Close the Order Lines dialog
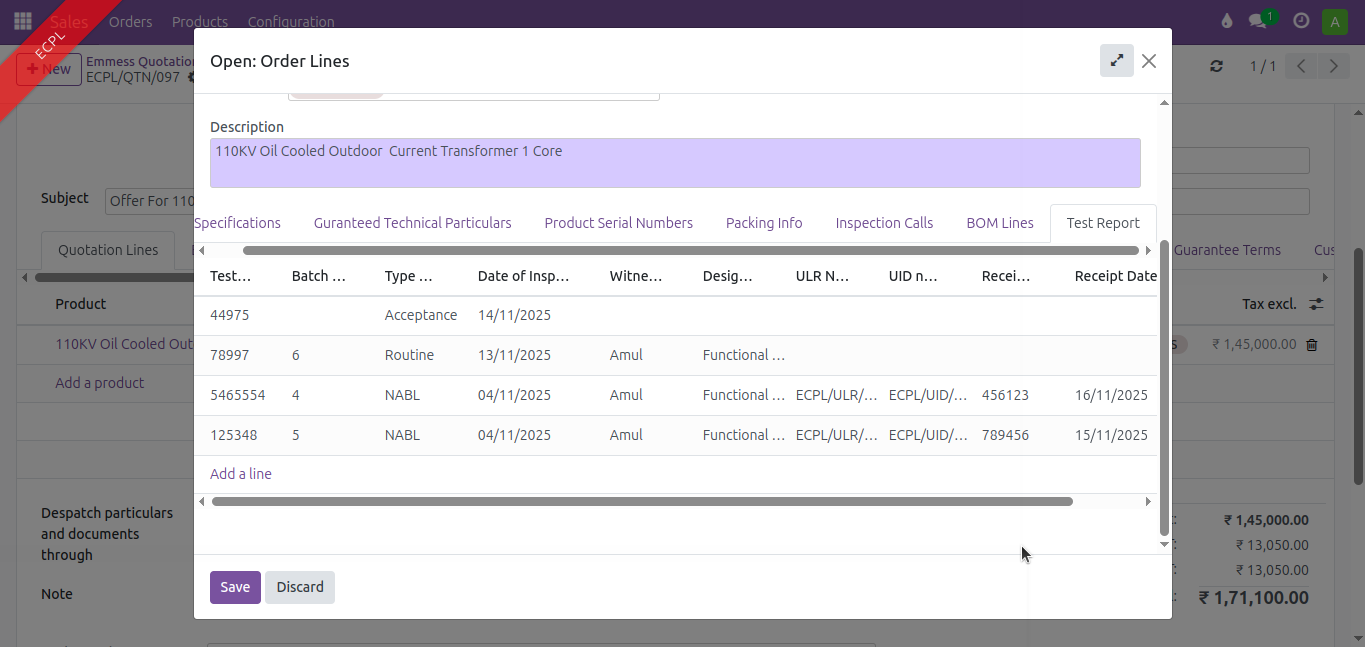 [x=1149, y=61]
